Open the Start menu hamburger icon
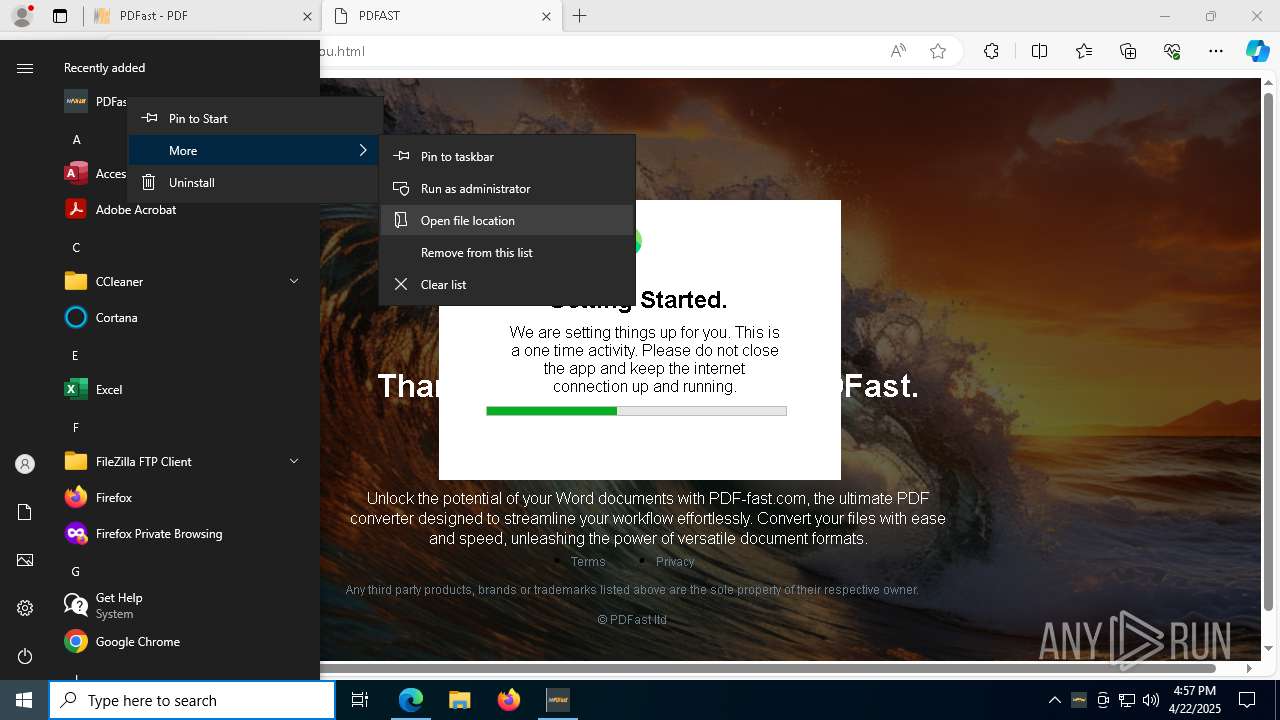The height and width of the screenshot is (720, 1280). (x=25, y=68)
